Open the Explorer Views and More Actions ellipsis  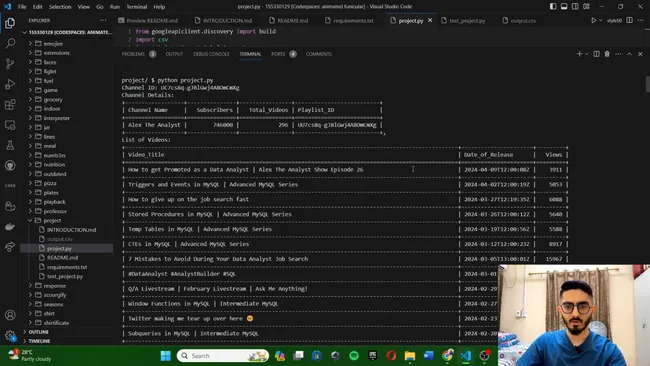click(103, 20)
